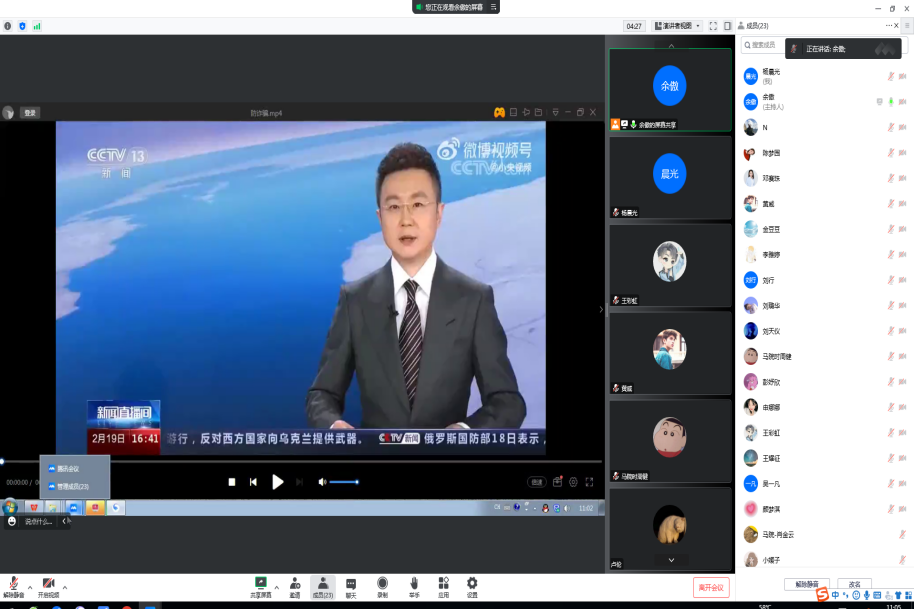Open the Apps (应用) icon
Viewport: 914px width, 609px height.
pos(443,584)
